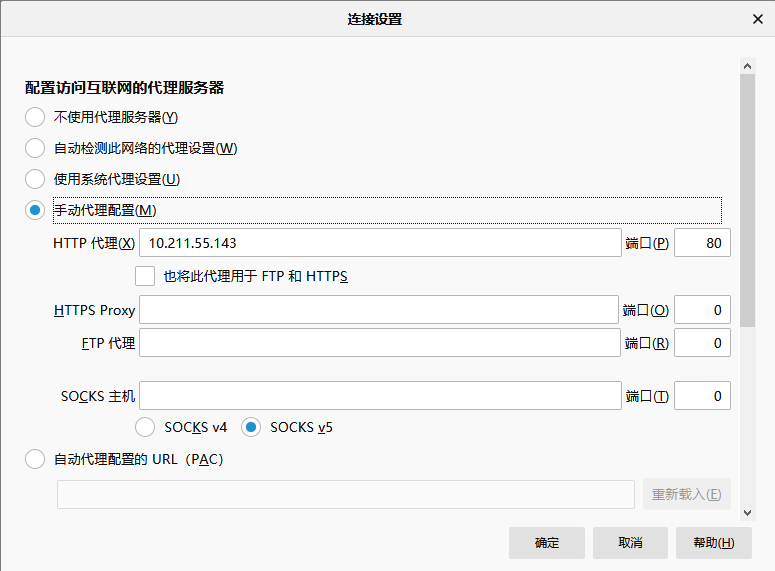Screen dimensions: 775x571
Task: Click the SOCKS host input field
Action: coord(380,396)
